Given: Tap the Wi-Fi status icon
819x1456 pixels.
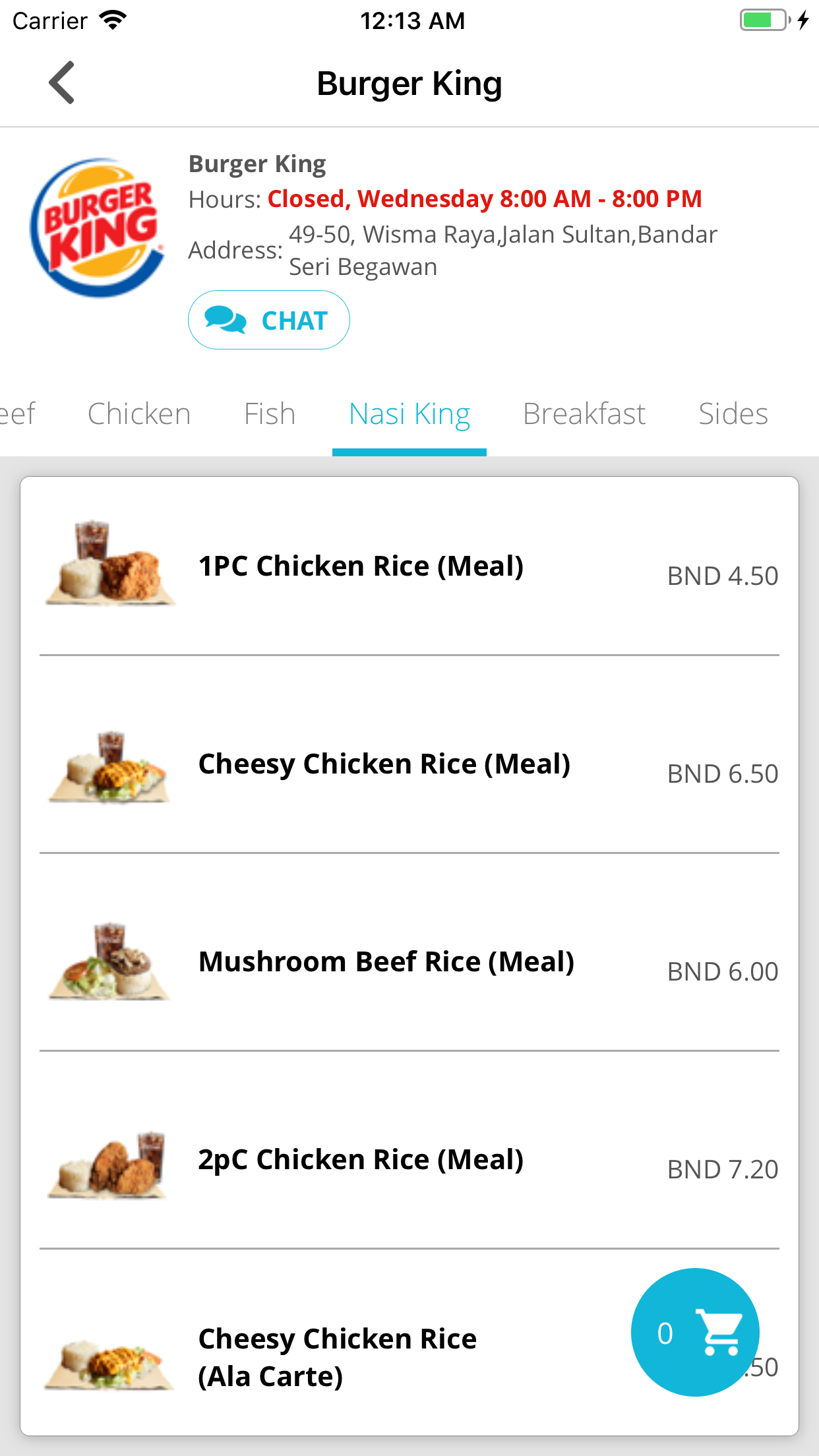Looking at the screenshot, I should [113, 20].
